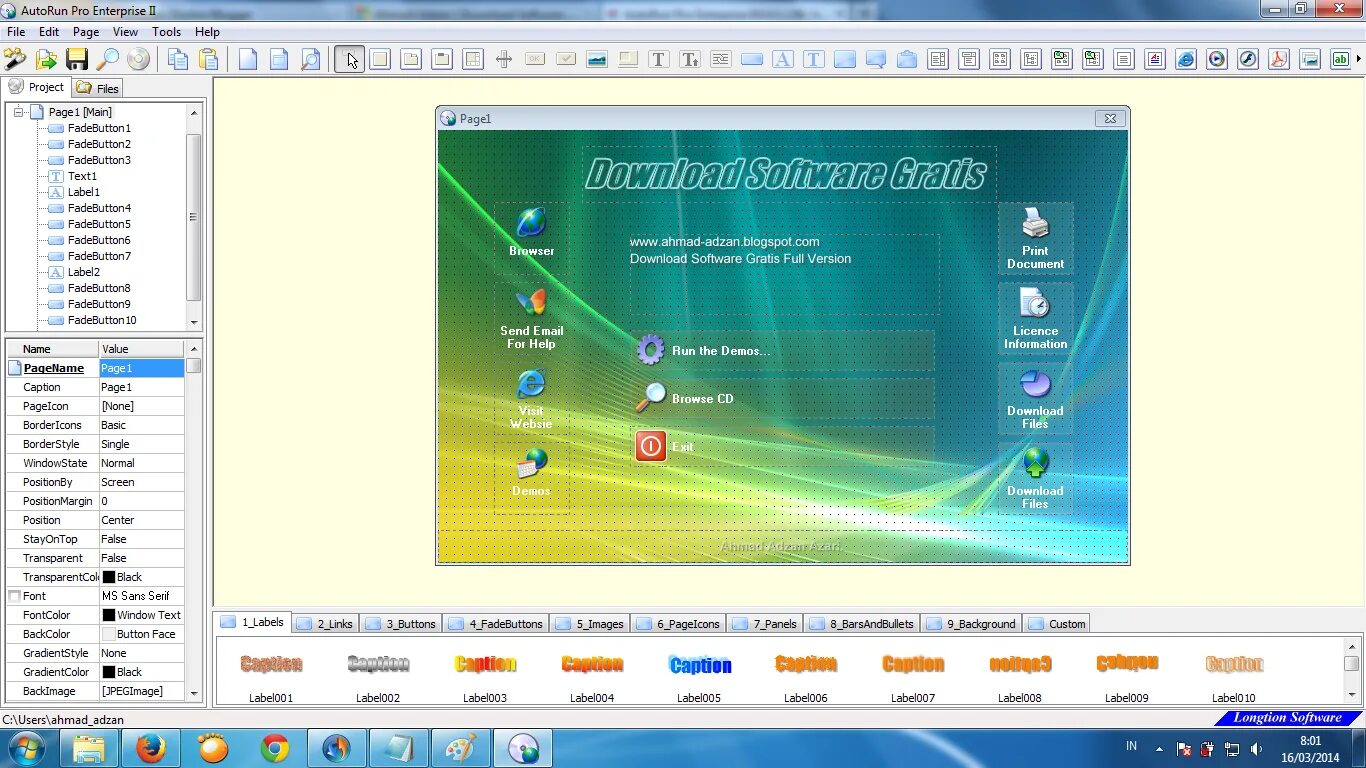This screenshot has height=768, width=1366.
Task: Insert the Flash object icon
Action: coord(1248,59)
